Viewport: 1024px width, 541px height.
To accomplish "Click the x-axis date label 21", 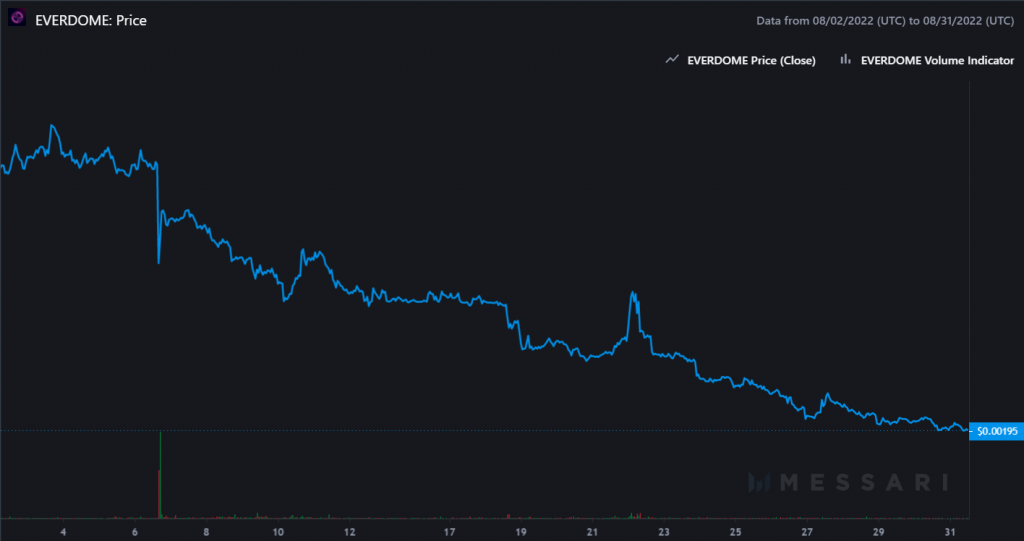I will (x=592, y=531).
